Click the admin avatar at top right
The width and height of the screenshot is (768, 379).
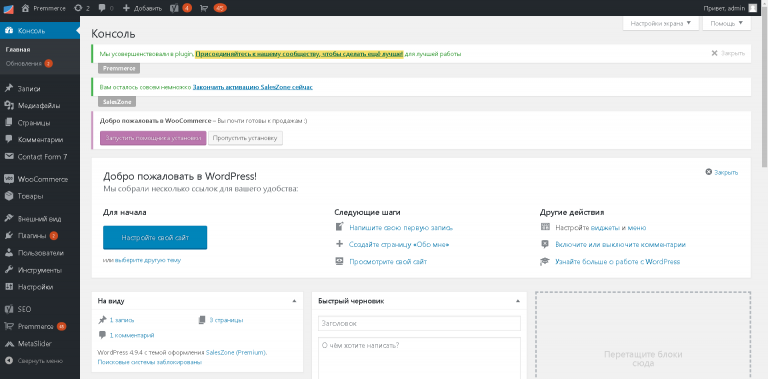753,8
